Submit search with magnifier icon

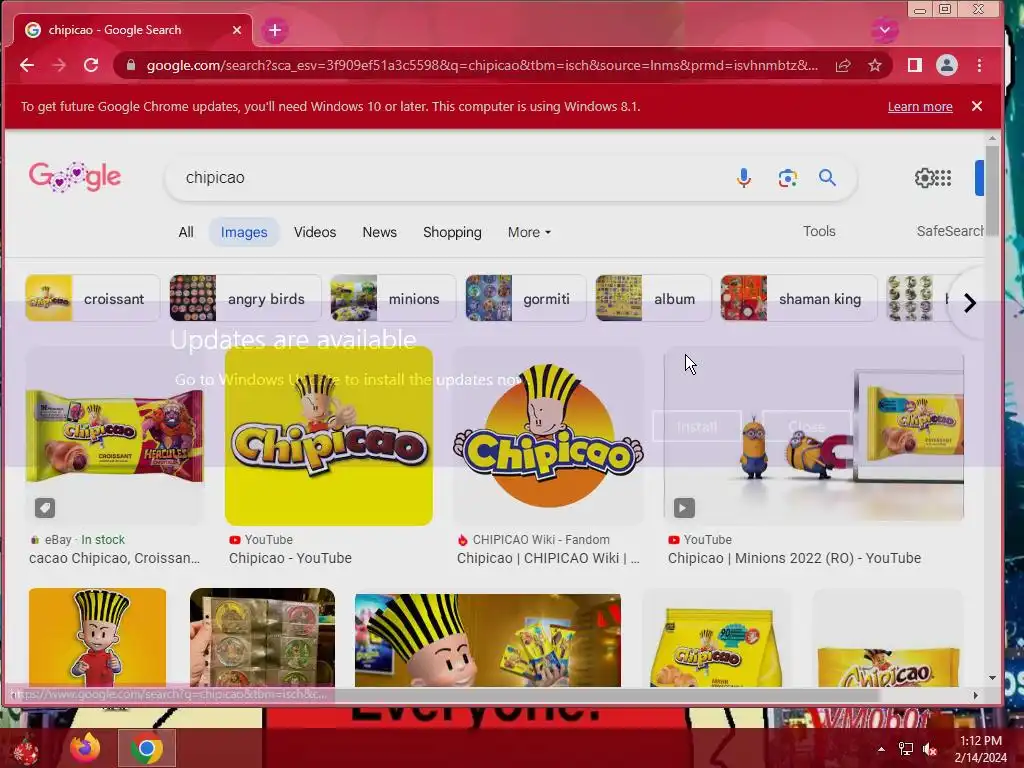(827, 178)
